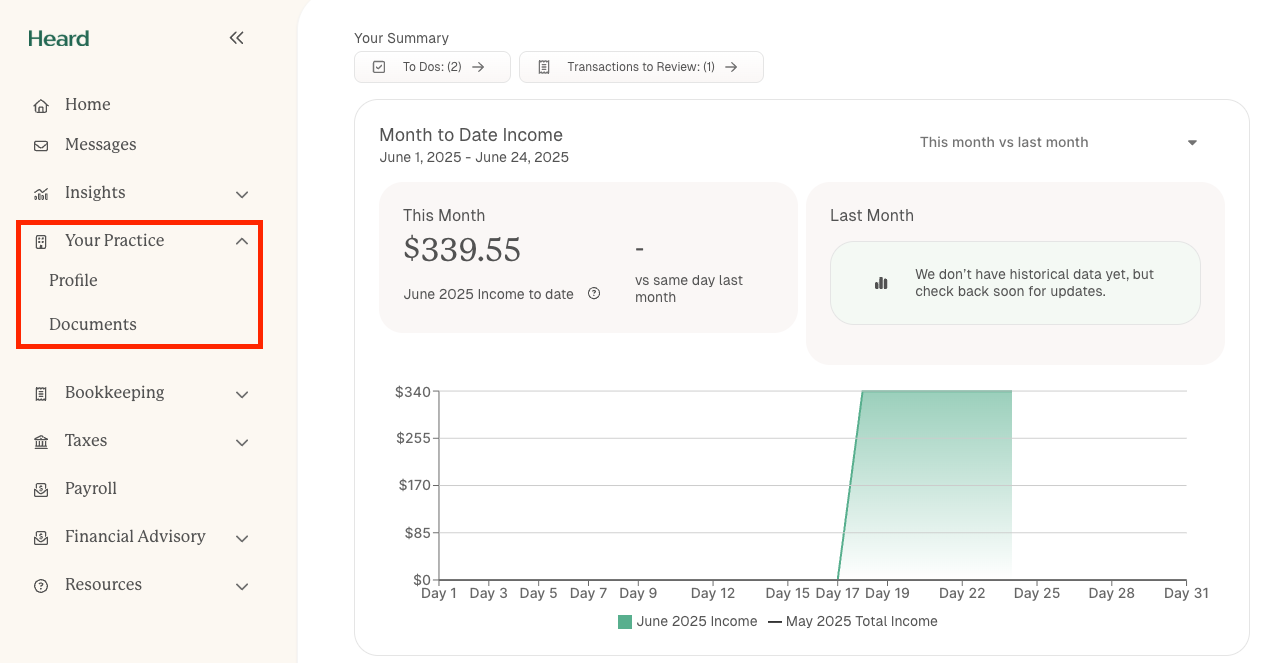Select the Bookkeeping ledger icon

pos(40,392)
